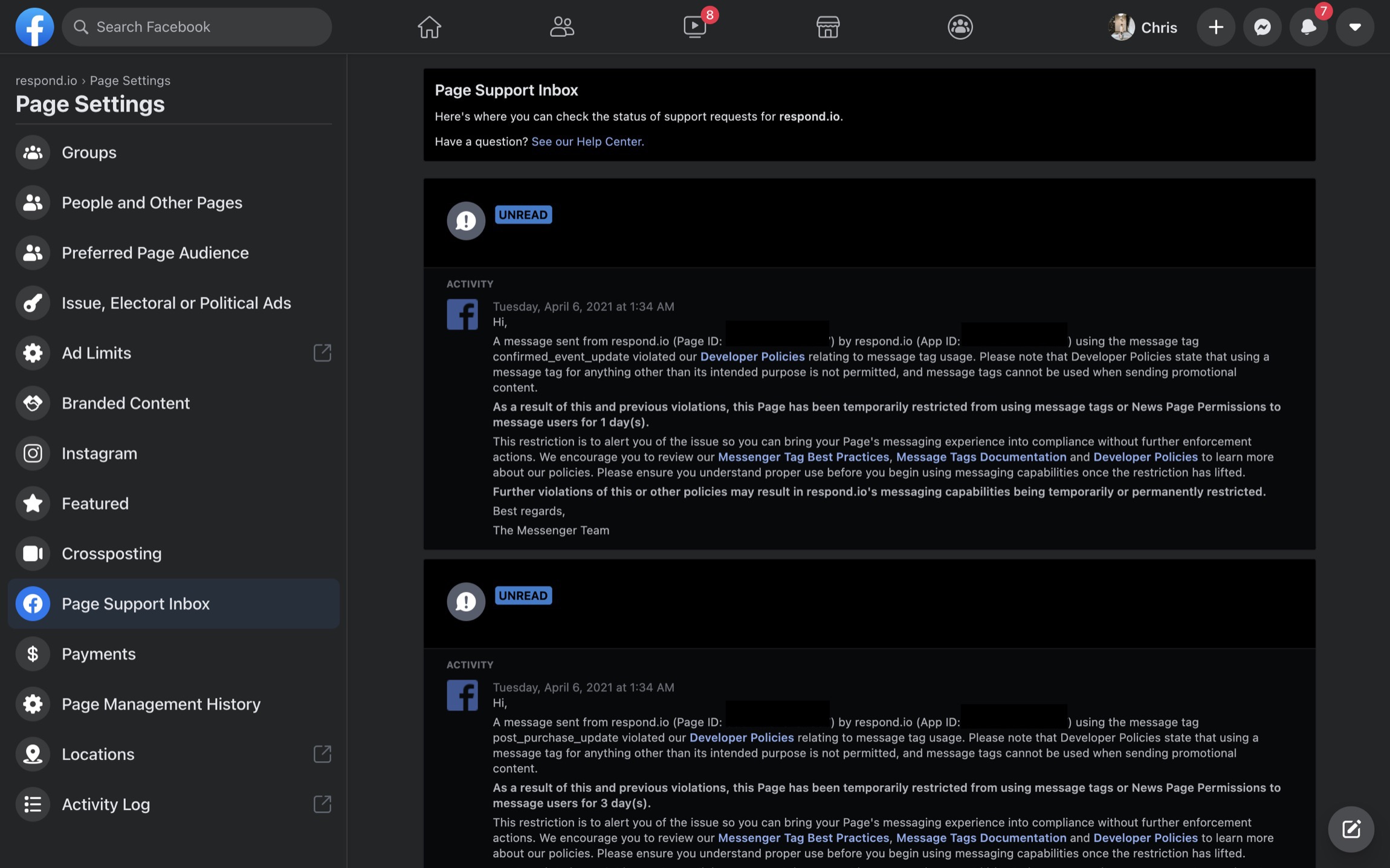Select Instagram in sidebar
Screen dimensions: 1390x868
point(174,453)
